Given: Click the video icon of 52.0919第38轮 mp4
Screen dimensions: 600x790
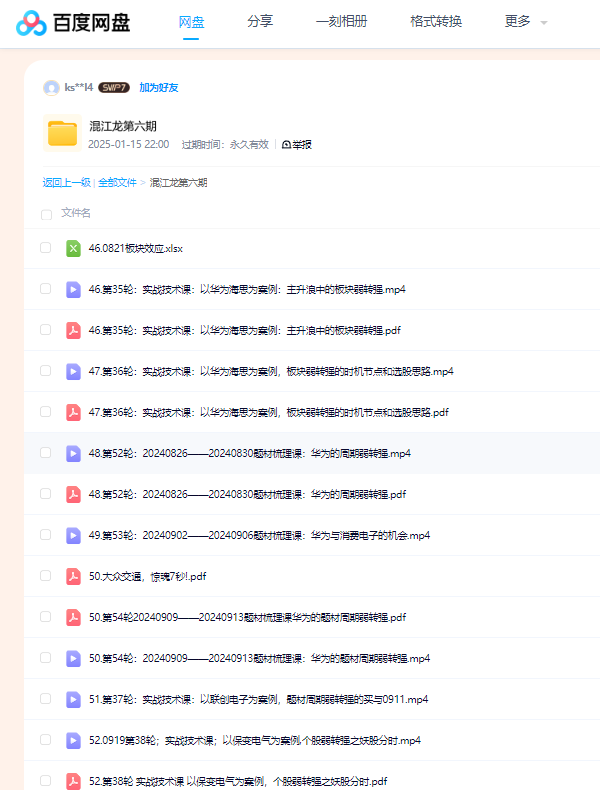Looking at the screenshot, I should point(74,741).
